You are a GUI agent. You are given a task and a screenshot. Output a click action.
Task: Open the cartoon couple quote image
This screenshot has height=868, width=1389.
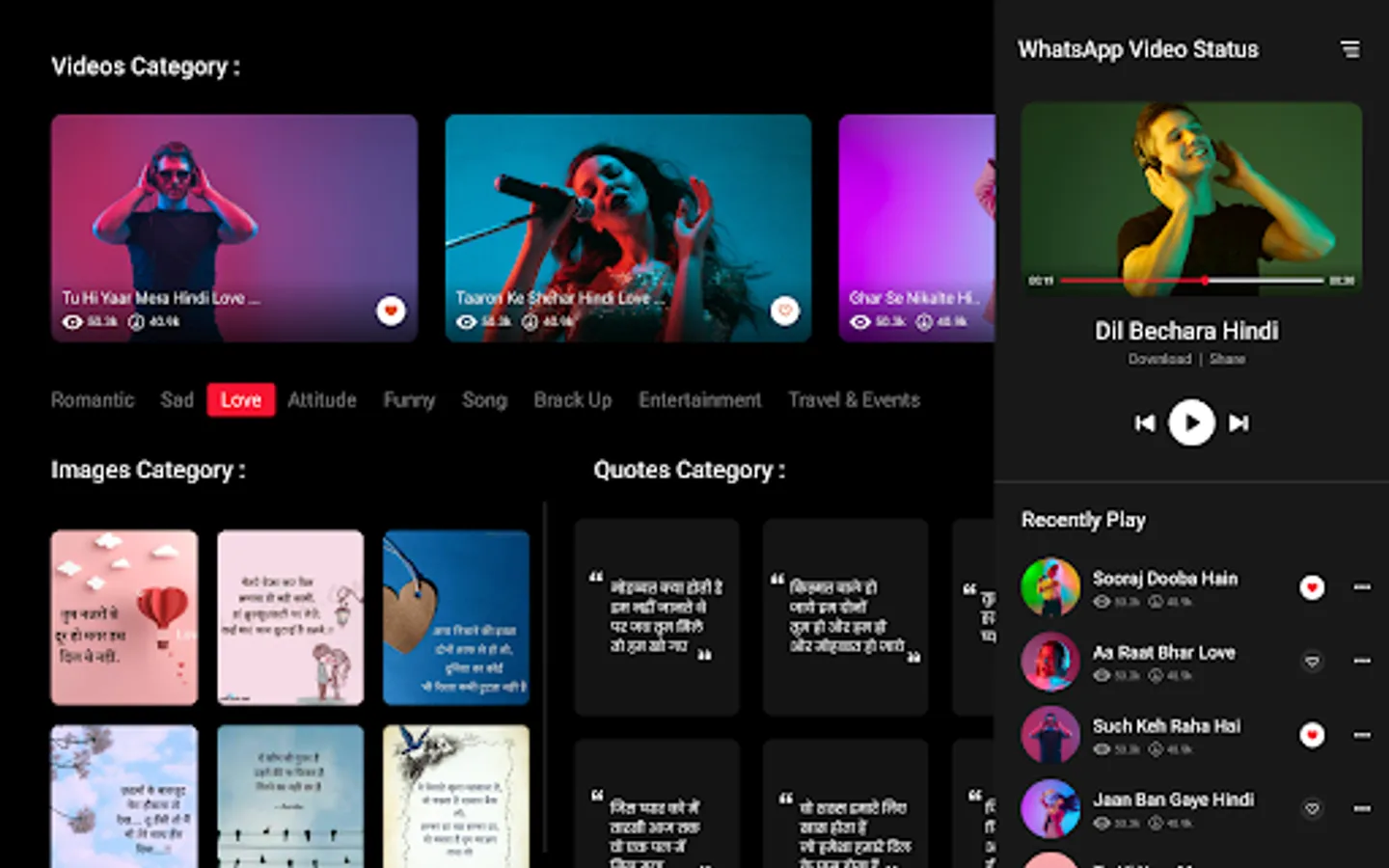290,617
